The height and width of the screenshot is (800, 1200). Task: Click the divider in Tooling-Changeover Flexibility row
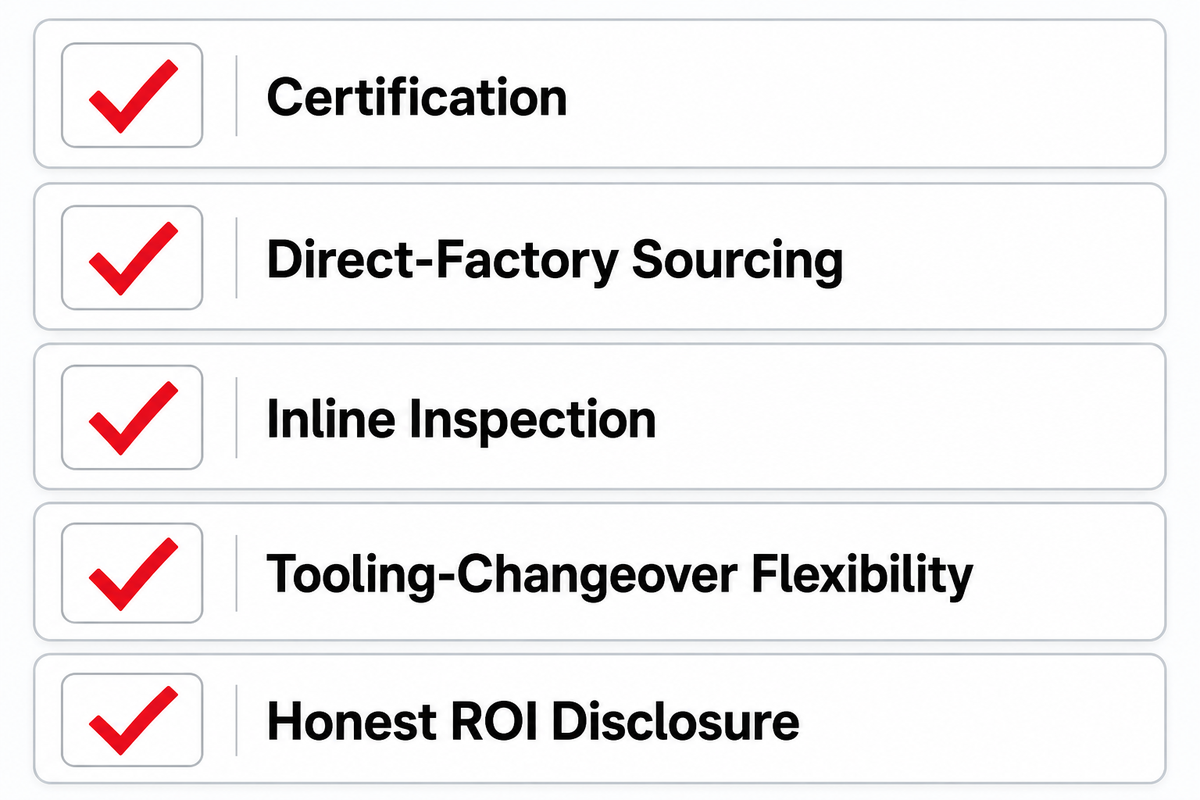tap(236, 572)
